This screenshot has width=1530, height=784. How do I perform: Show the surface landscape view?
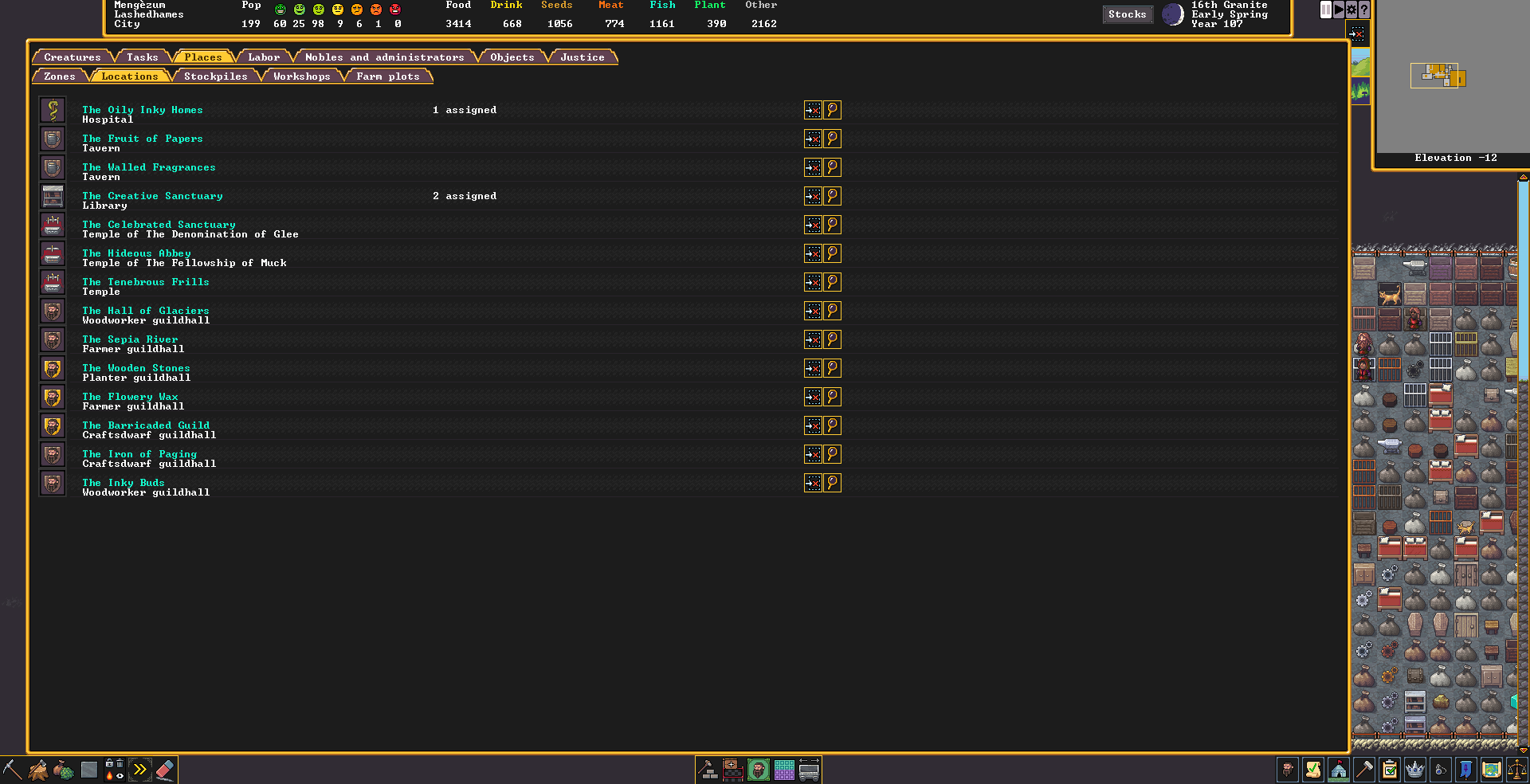(1360, 63)
